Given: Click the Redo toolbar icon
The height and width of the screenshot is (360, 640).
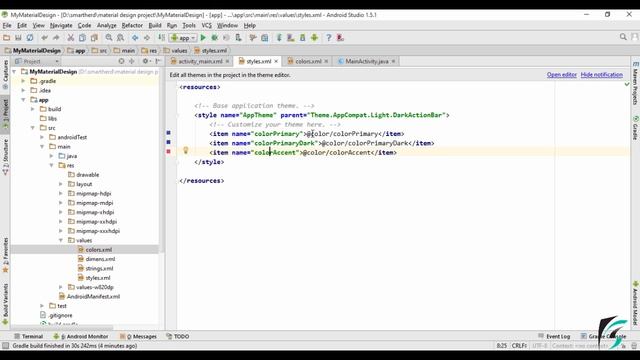Looking at the screenshot, I should click(56, 38).
